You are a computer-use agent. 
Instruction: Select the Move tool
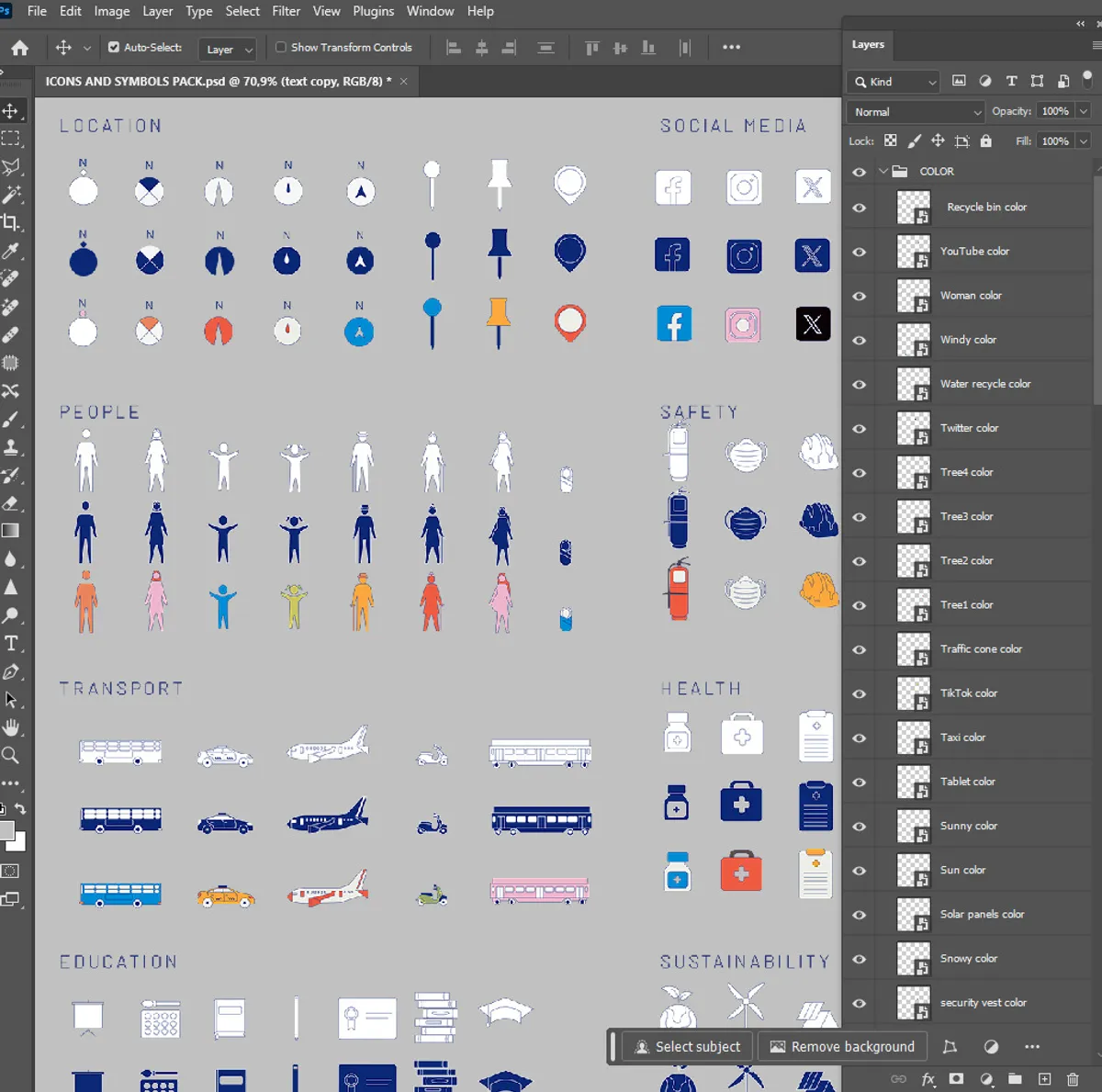coord(13,110)
